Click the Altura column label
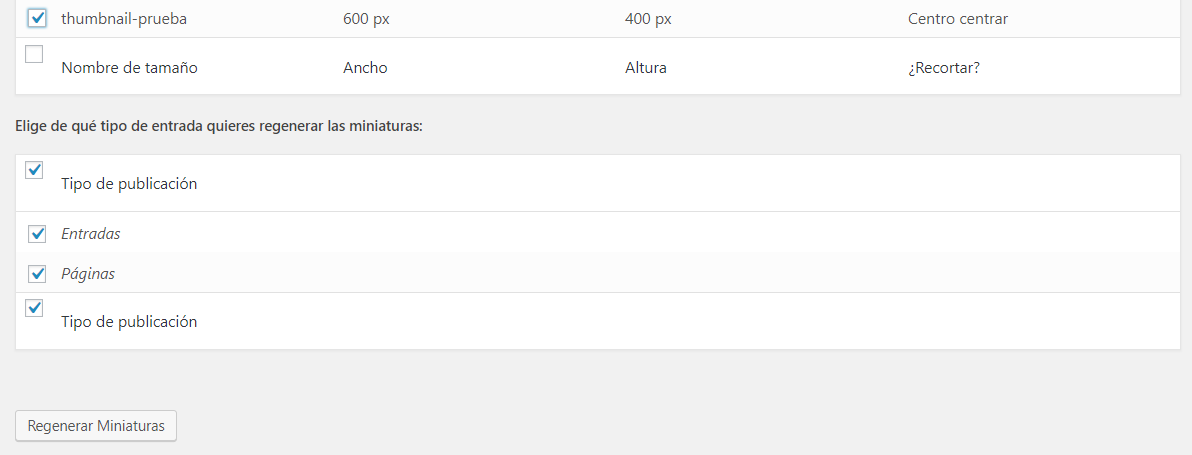Screen dimensions: 1192x455 646,68
